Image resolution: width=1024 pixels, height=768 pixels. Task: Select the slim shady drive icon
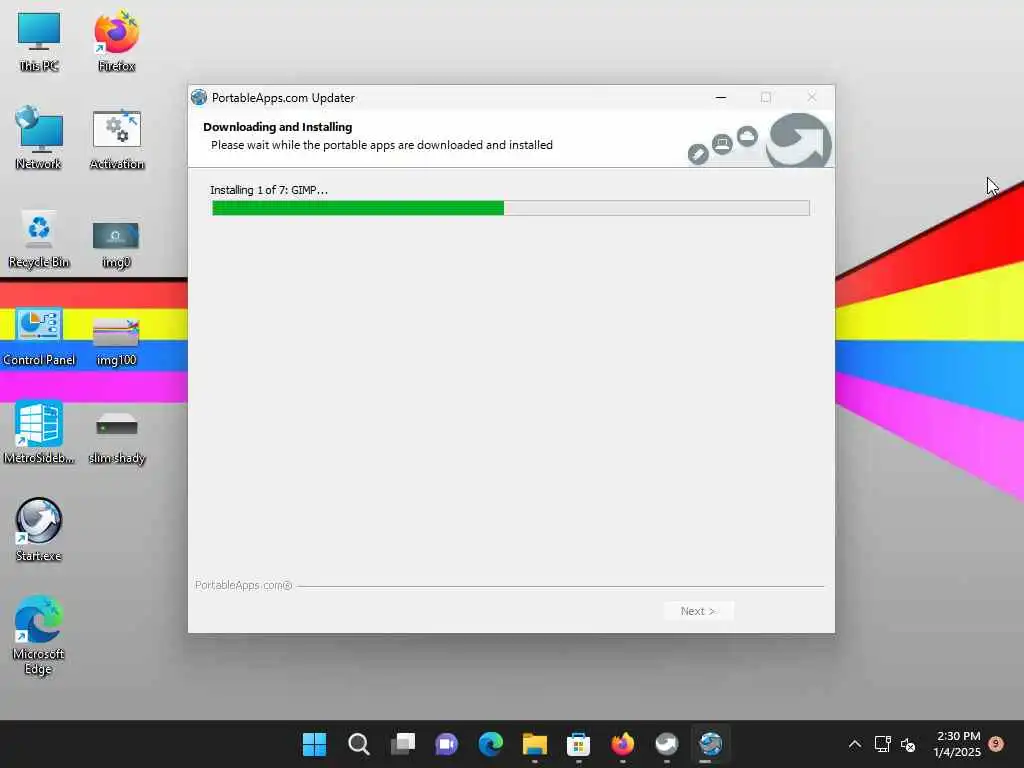coord(116,438)
